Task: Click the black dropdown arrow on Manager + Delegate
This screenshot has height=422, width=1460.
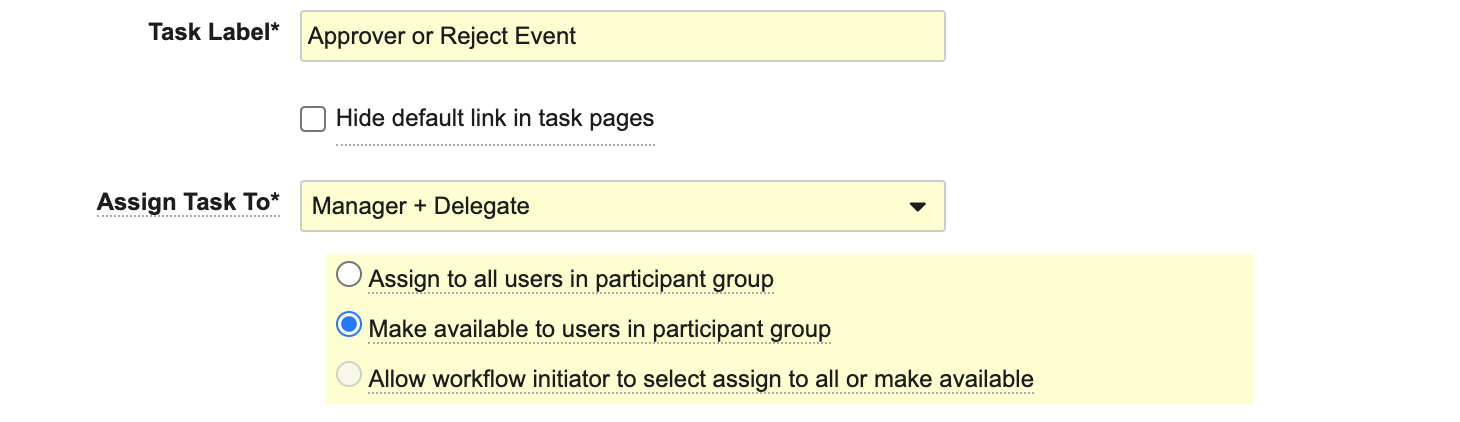Action: [917, 207]
